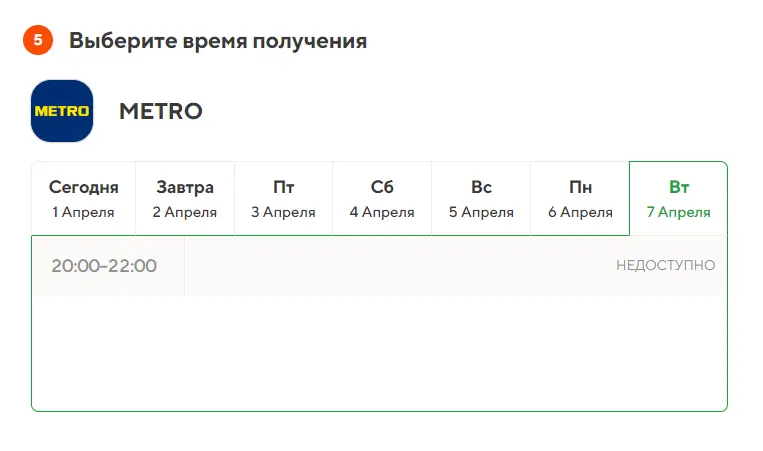
Task: Click the 1 Апреля date label
Action: pyautogui.click(x=83, y=212)
